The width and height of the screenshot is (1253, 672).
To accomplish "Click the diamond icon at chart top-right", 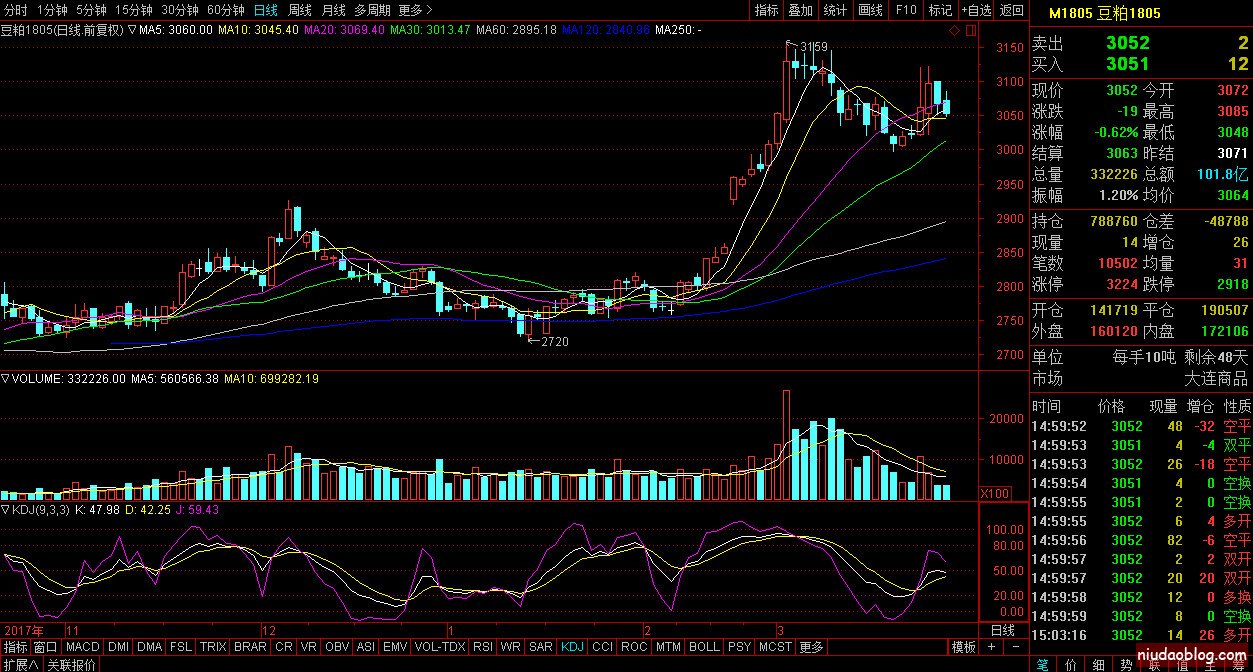I will (x=954, y=31).
